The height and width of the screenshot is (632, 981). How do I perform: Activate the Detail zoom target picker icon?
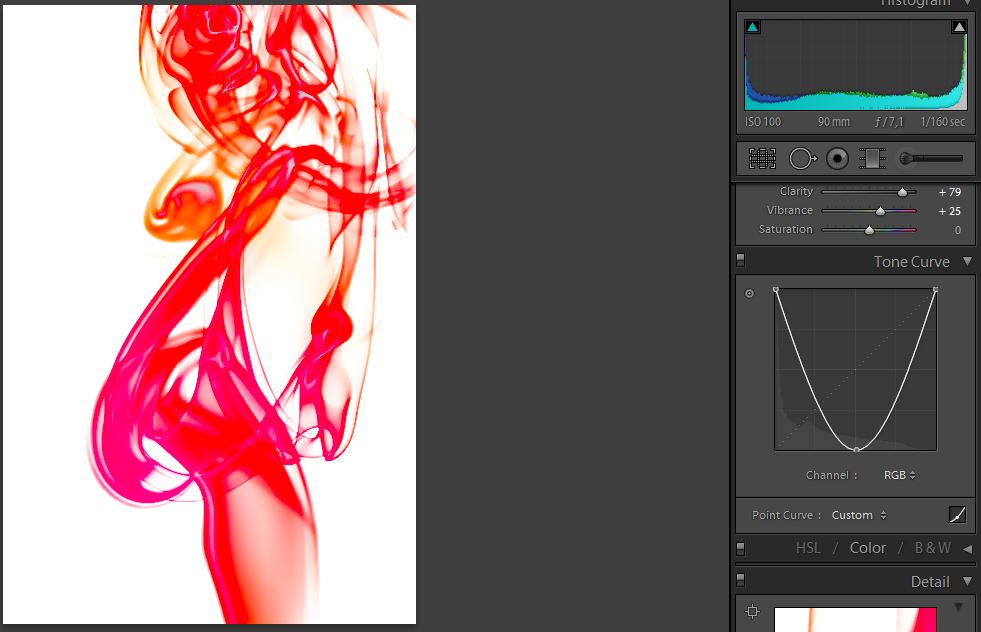(x=753, y=611)
